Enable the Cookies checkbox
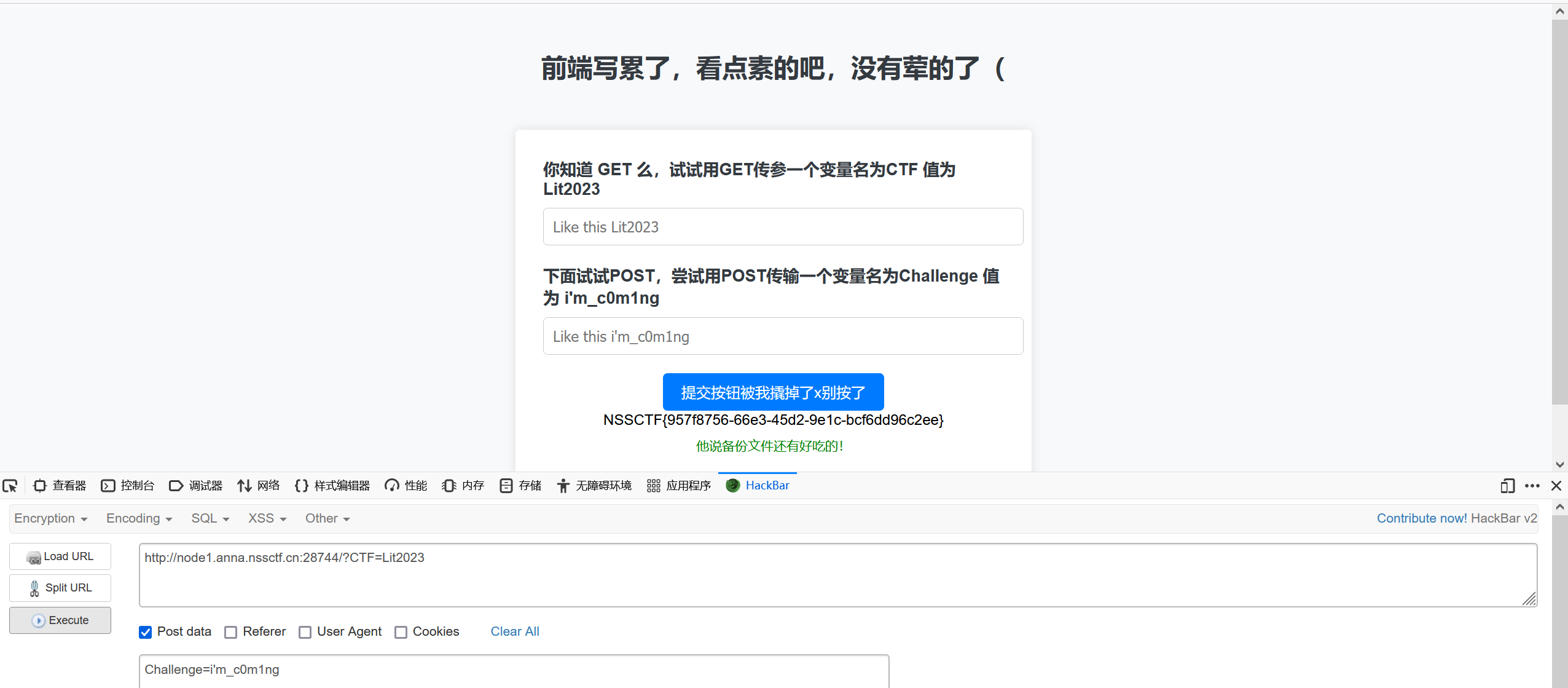 401,632
